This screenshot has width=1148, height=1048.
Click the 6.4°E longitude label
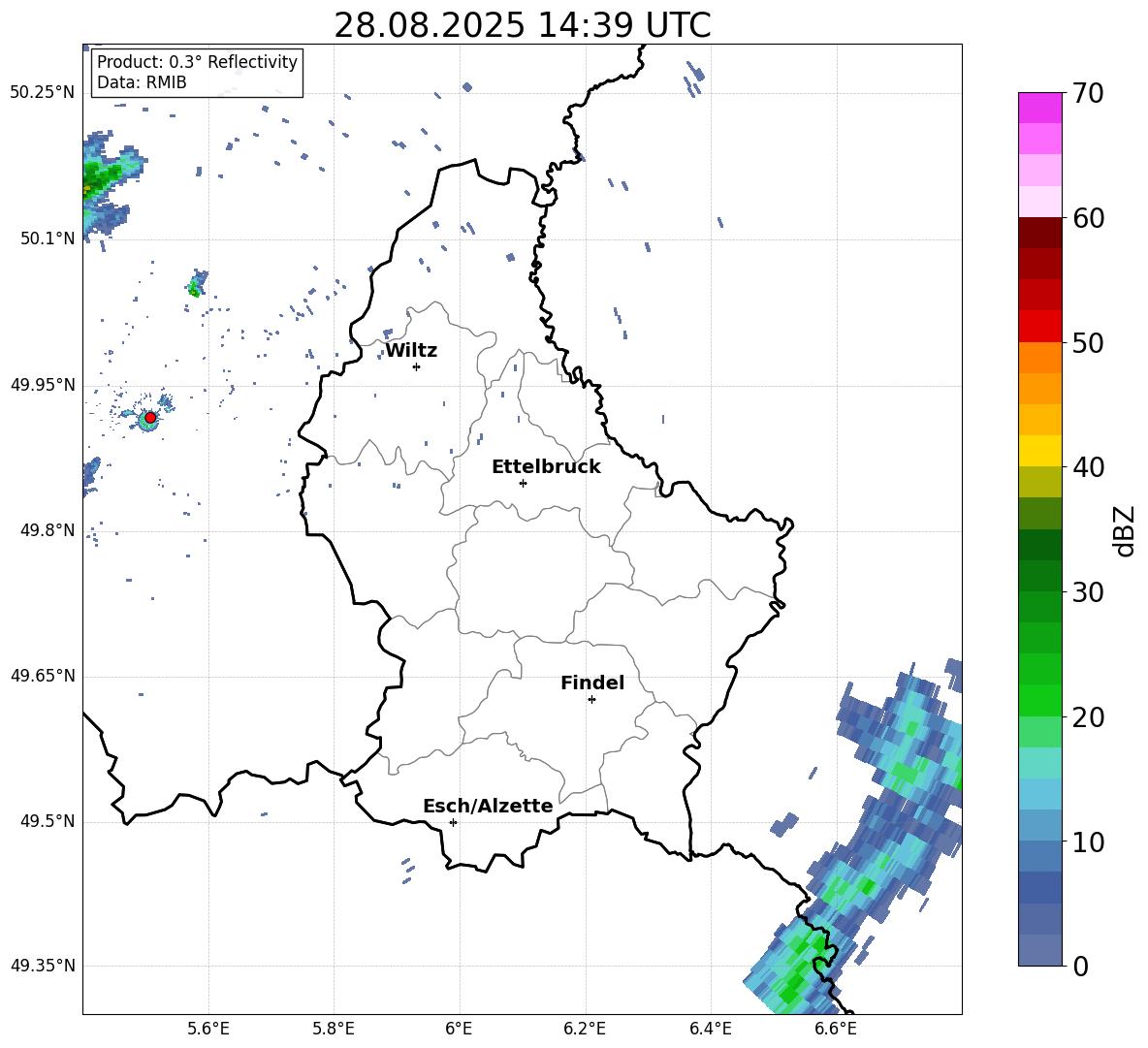coord(711,1029)
